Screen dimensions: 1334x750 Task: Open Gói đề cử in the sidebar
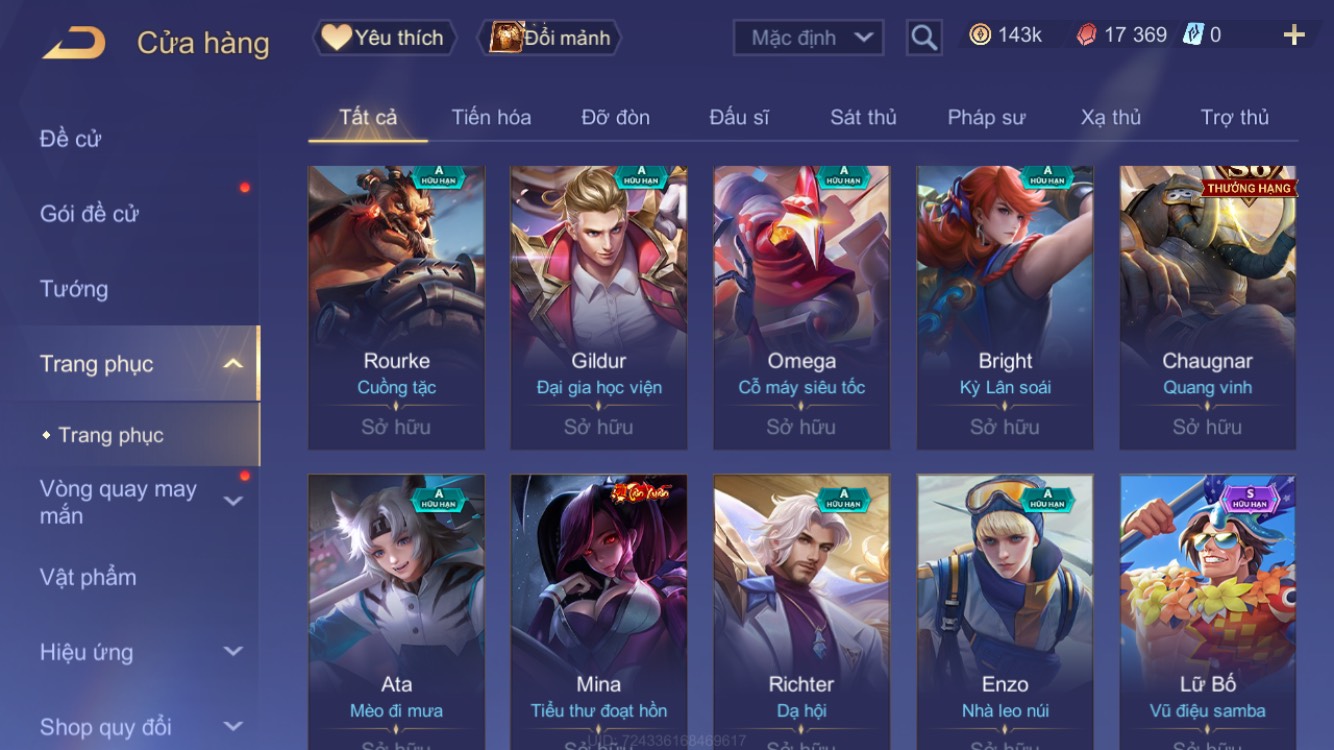(x=89, y=214)
